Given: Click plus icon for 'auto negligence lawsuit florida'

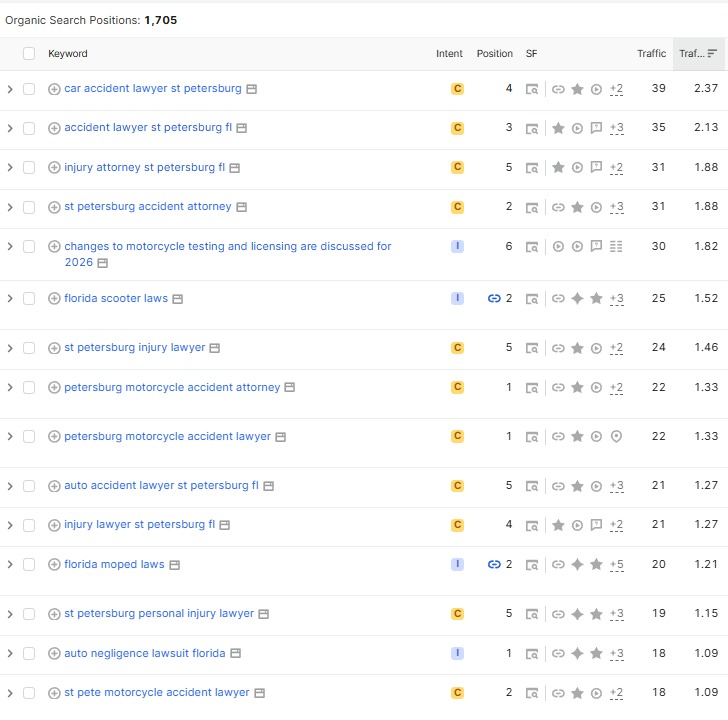Looking at the screenshot, I should pos(54,654).
